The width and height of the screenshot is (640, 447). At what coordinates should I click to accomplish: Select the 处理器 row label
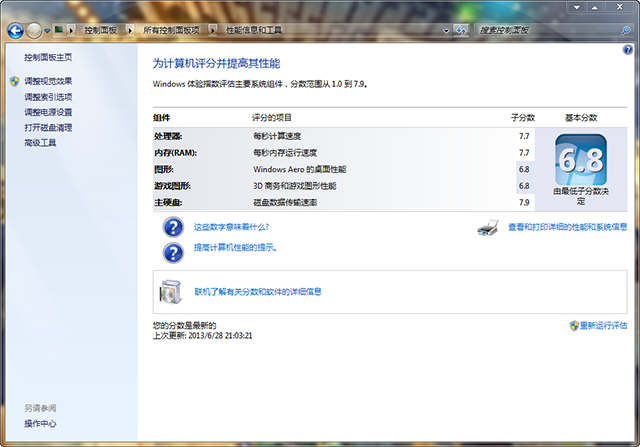tap(168, 136)
